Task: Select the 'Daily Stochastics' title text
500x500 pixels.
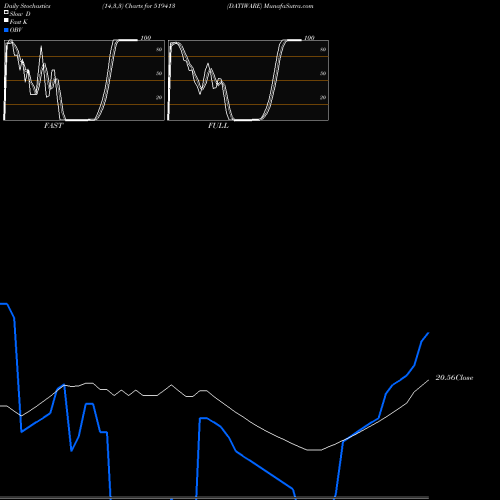Action: point(27,6)
